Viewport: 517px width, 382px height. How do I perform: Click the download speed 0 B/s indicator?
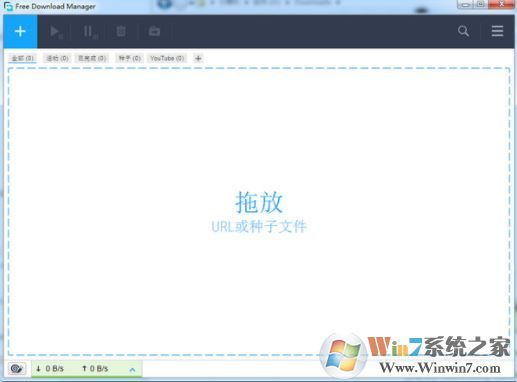pyautogui.click(x=50, y=369)
